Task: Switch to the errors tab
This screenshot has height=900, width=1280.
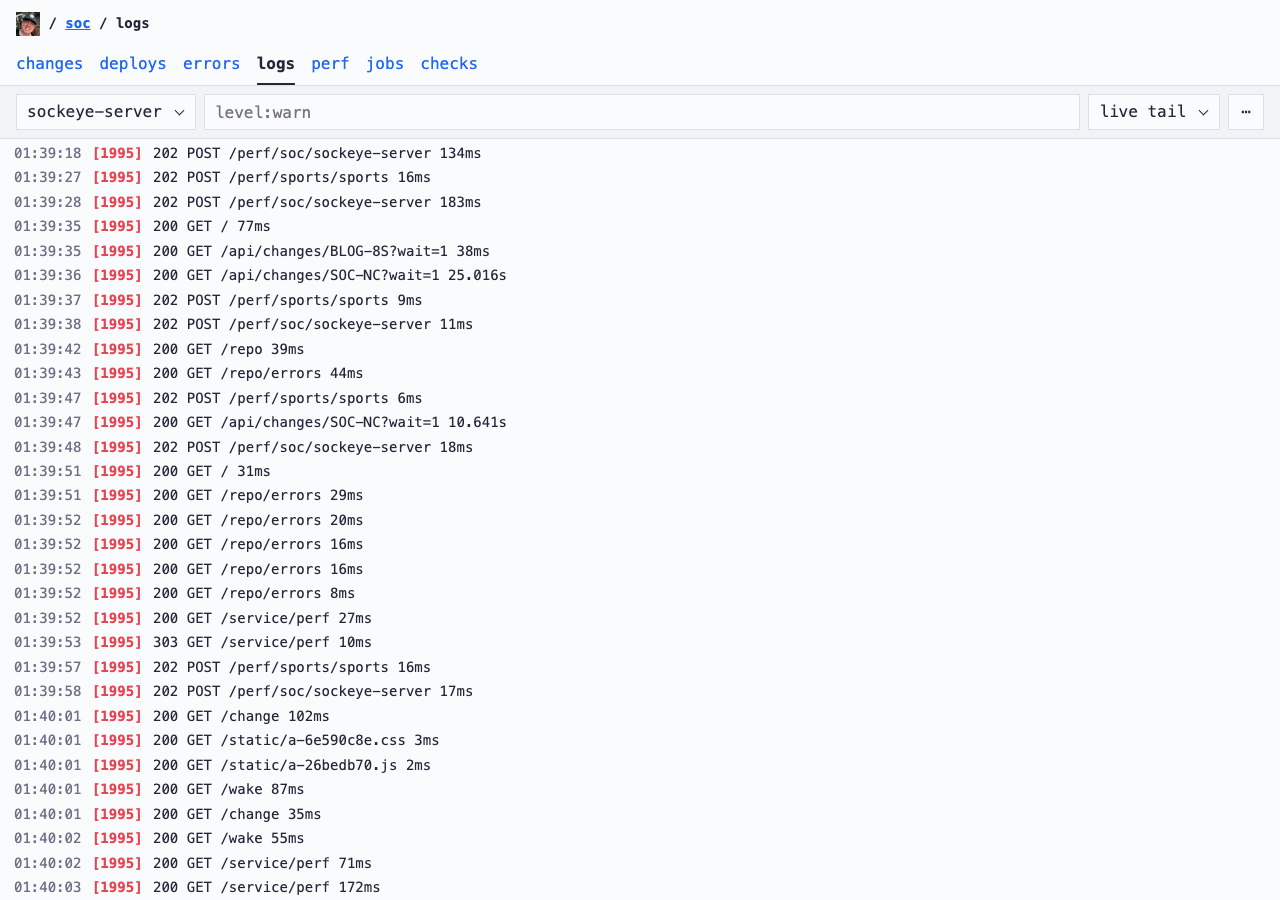Action: coord(212,64)
